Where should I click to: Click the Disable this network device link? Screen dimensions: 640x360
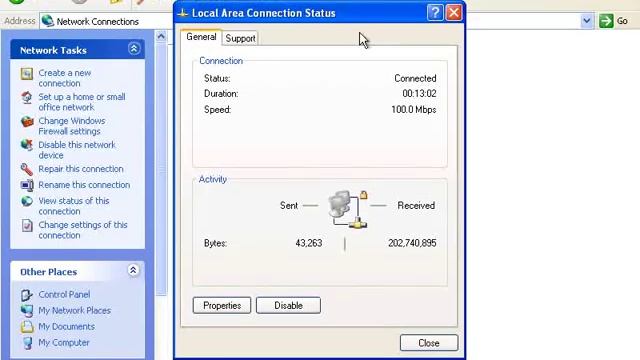point(77,150)
